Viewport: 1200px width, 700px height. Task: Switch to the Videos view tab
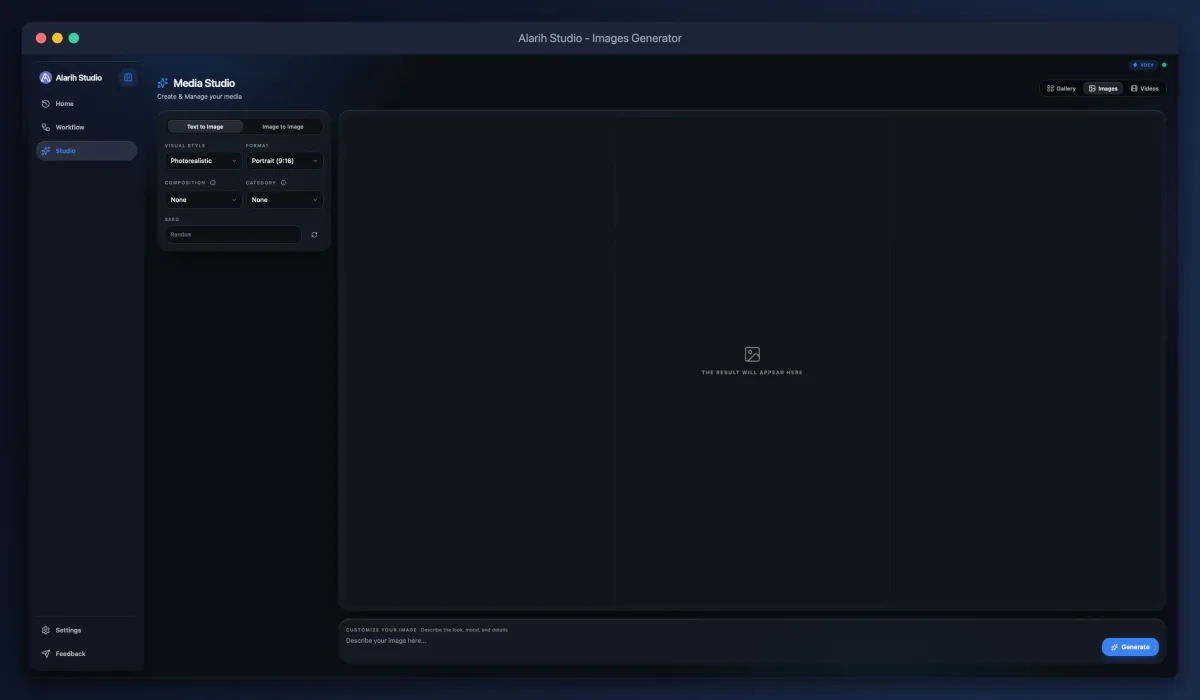1145,88
